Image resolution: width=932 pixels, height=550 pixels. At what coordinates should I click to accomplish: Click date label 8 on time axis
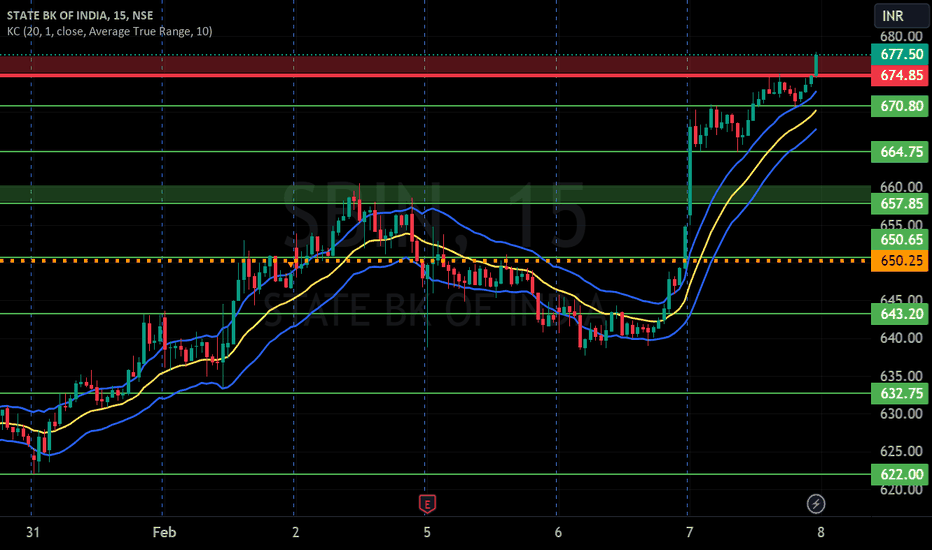click(x=820, y=532)
